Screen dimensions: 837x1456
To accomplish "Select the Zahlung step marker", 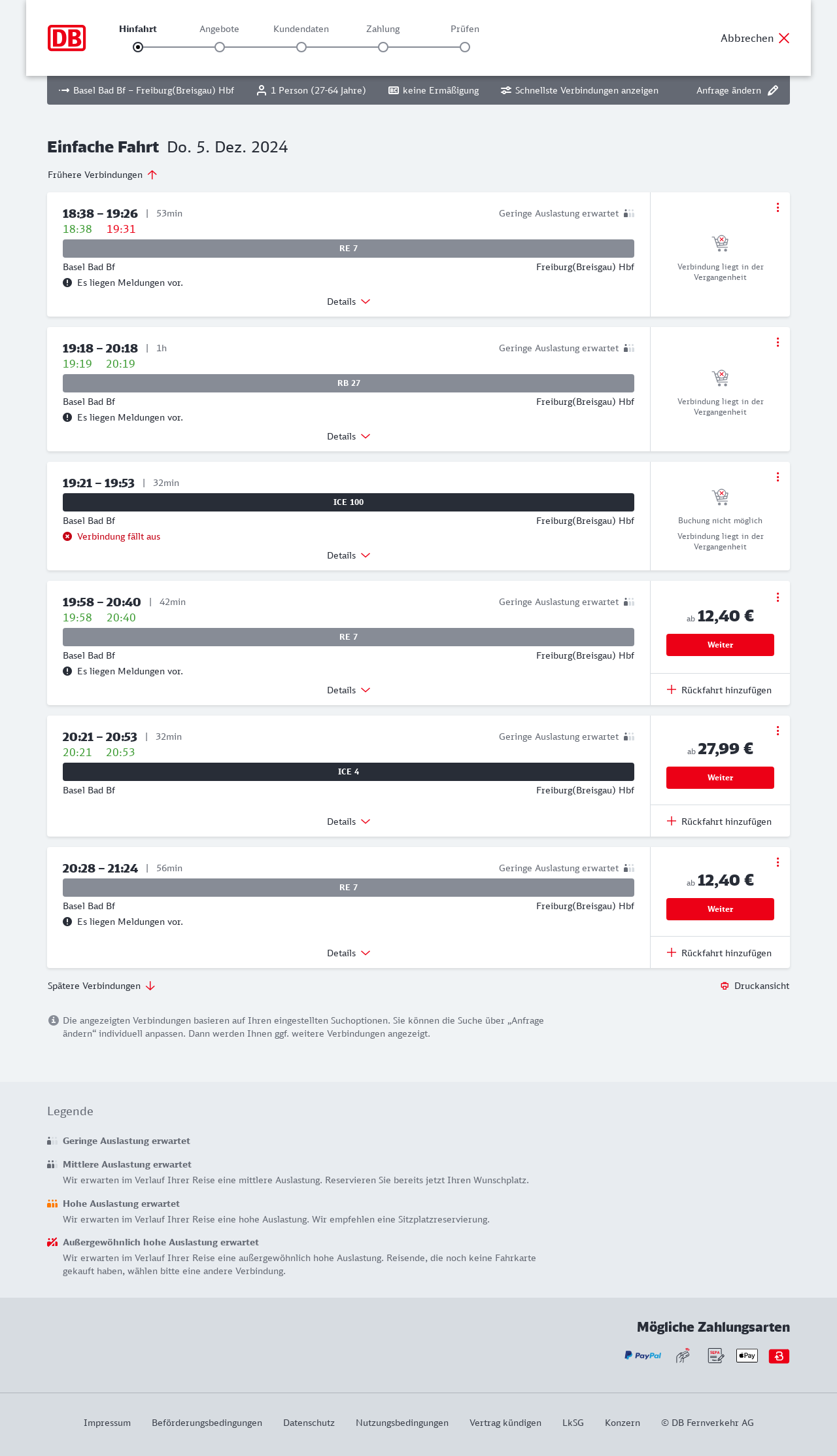I will 383,47.
